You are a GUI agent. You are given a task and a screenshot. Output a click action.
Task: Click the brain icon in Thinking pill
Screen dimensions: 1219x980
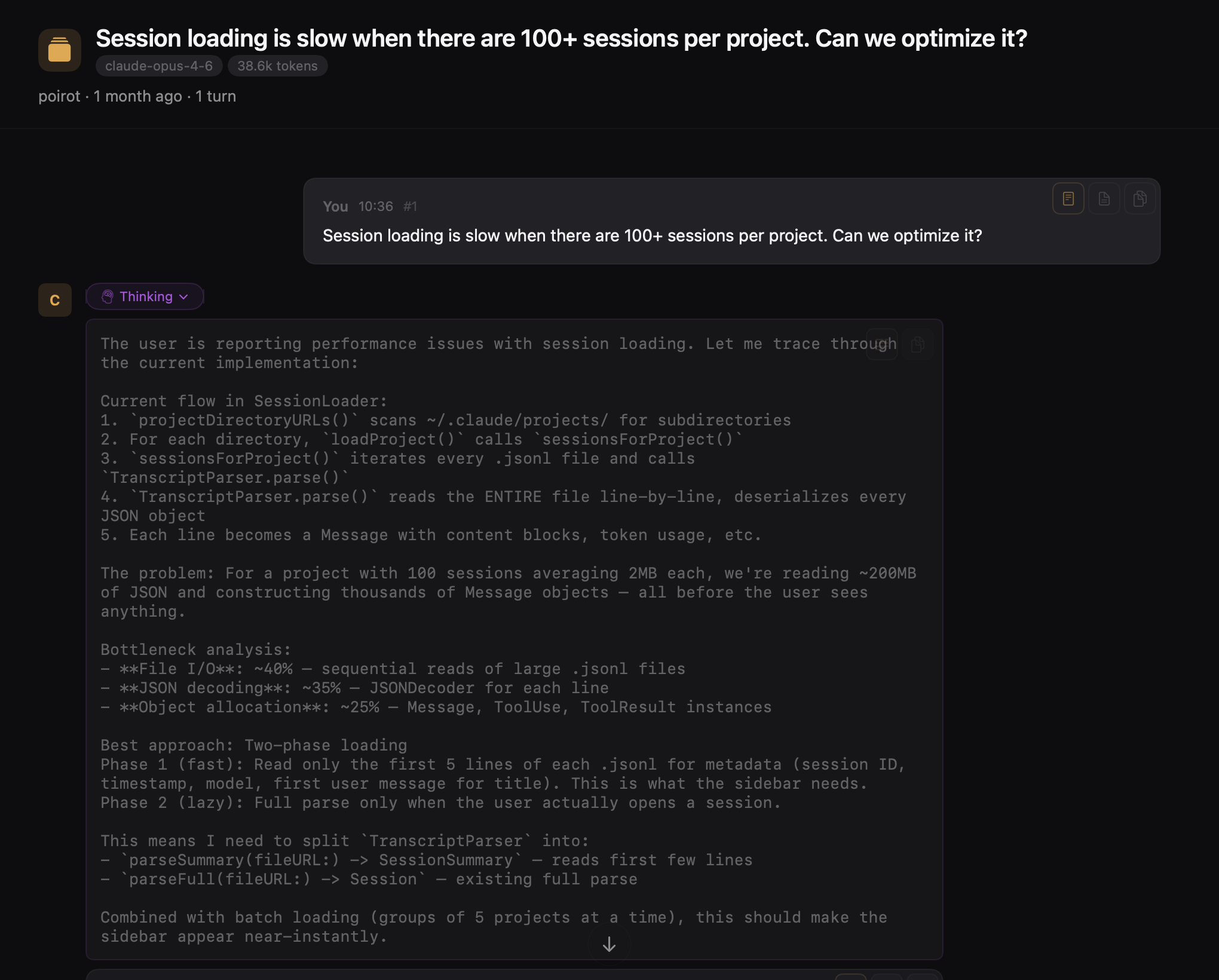pyautogui.click(x=108, y=296)
